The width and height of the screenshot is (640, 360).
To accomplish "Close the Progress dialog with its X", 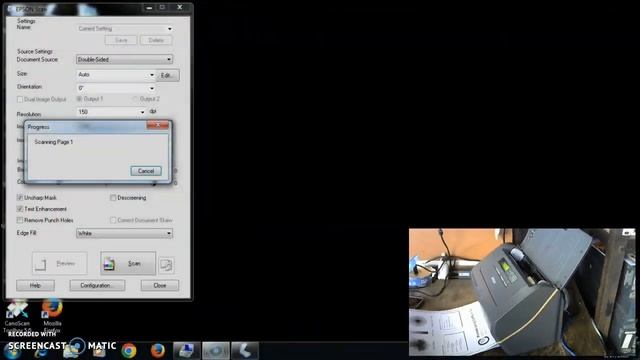I will (x=158, y=125).
